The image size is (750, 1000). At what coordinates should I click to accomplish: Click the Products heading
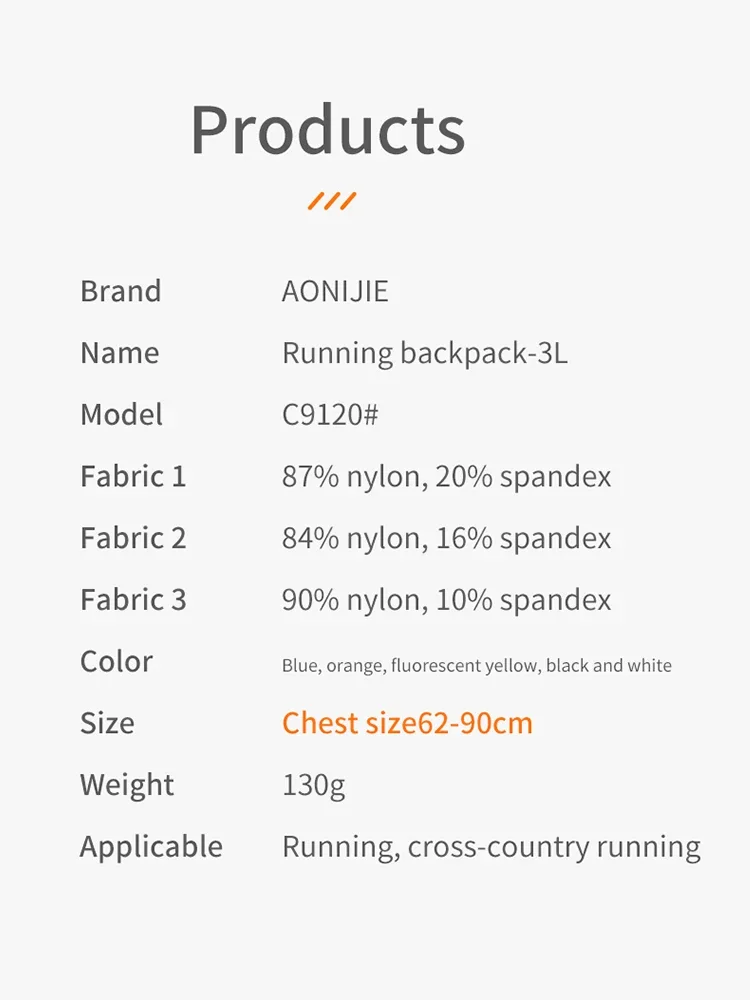(327, 130)
